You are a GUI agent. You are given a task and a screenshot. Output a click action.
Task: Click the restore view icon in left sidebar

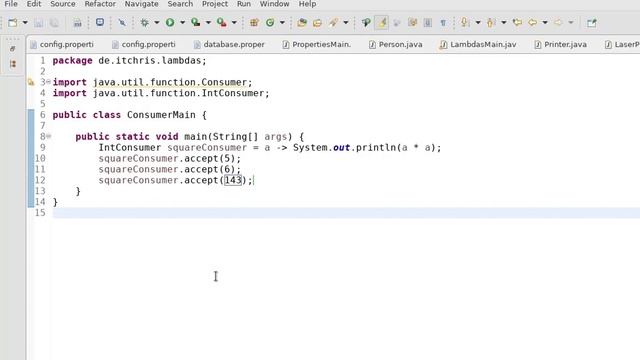coord(13,49)
